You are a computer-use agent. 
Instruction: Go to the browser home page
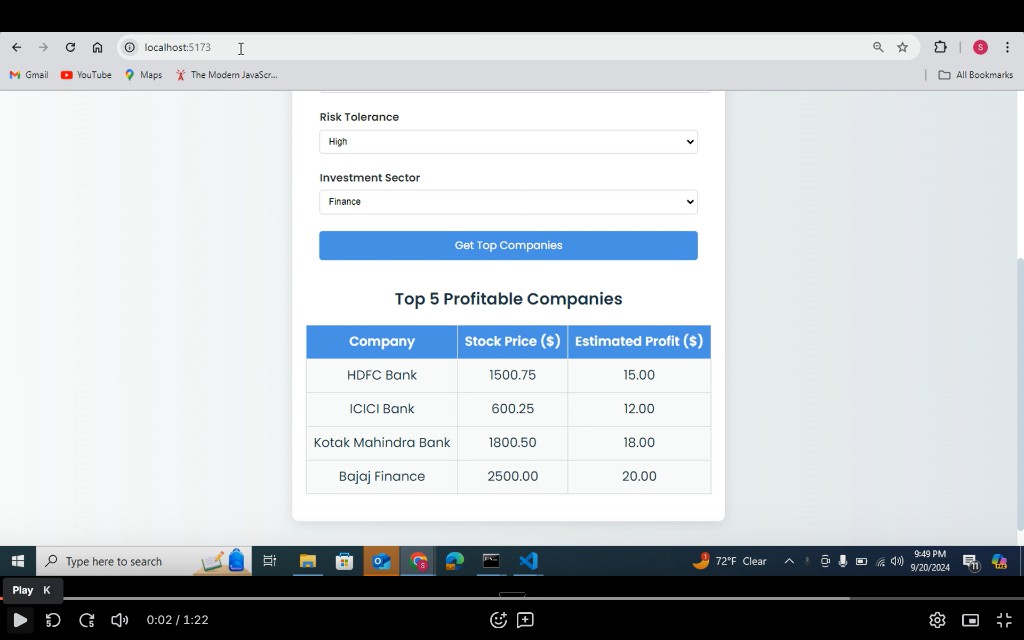tap(97, 47)
